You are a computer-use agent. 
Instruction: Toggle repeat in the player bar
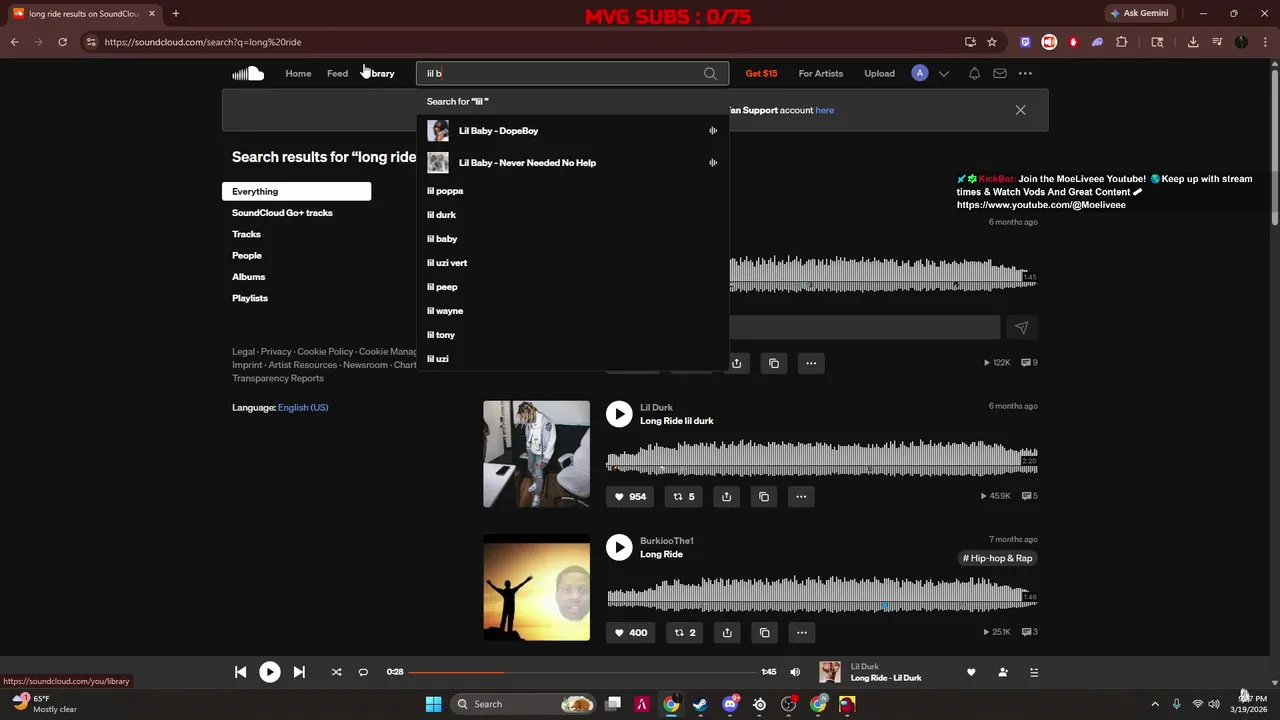[x=363, y=672]
